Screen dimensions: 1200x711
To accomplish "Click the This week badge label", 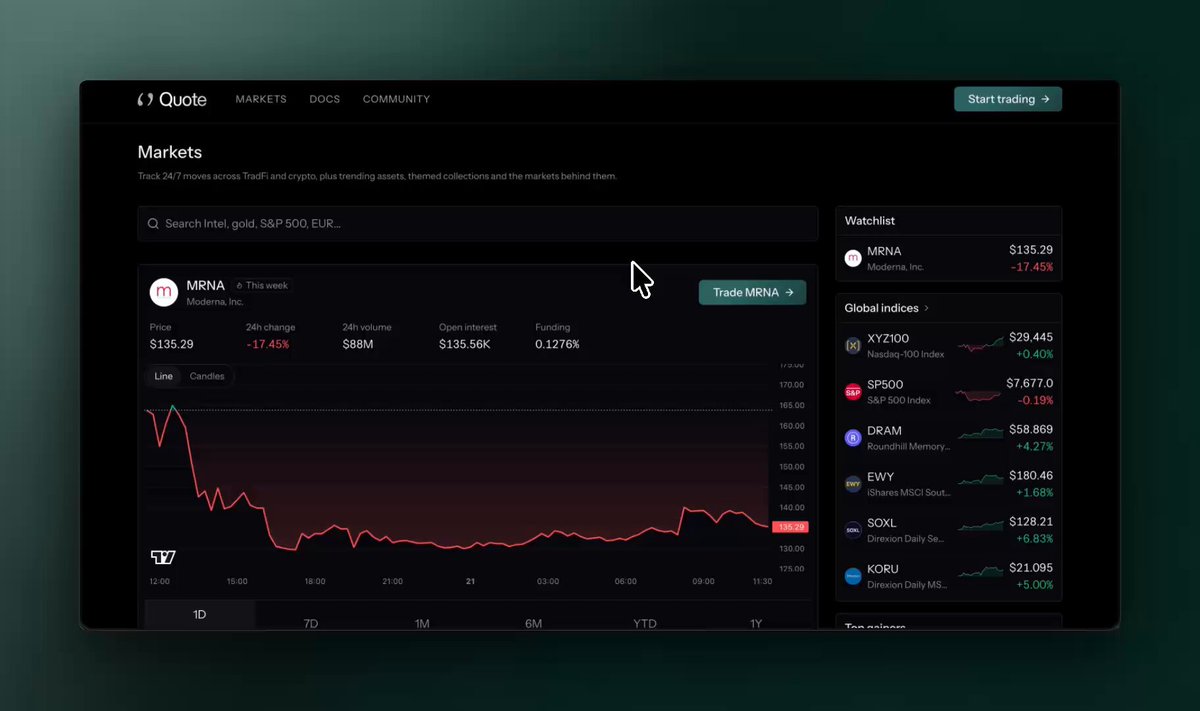I will pyautogui.click(x=267, y=285).
